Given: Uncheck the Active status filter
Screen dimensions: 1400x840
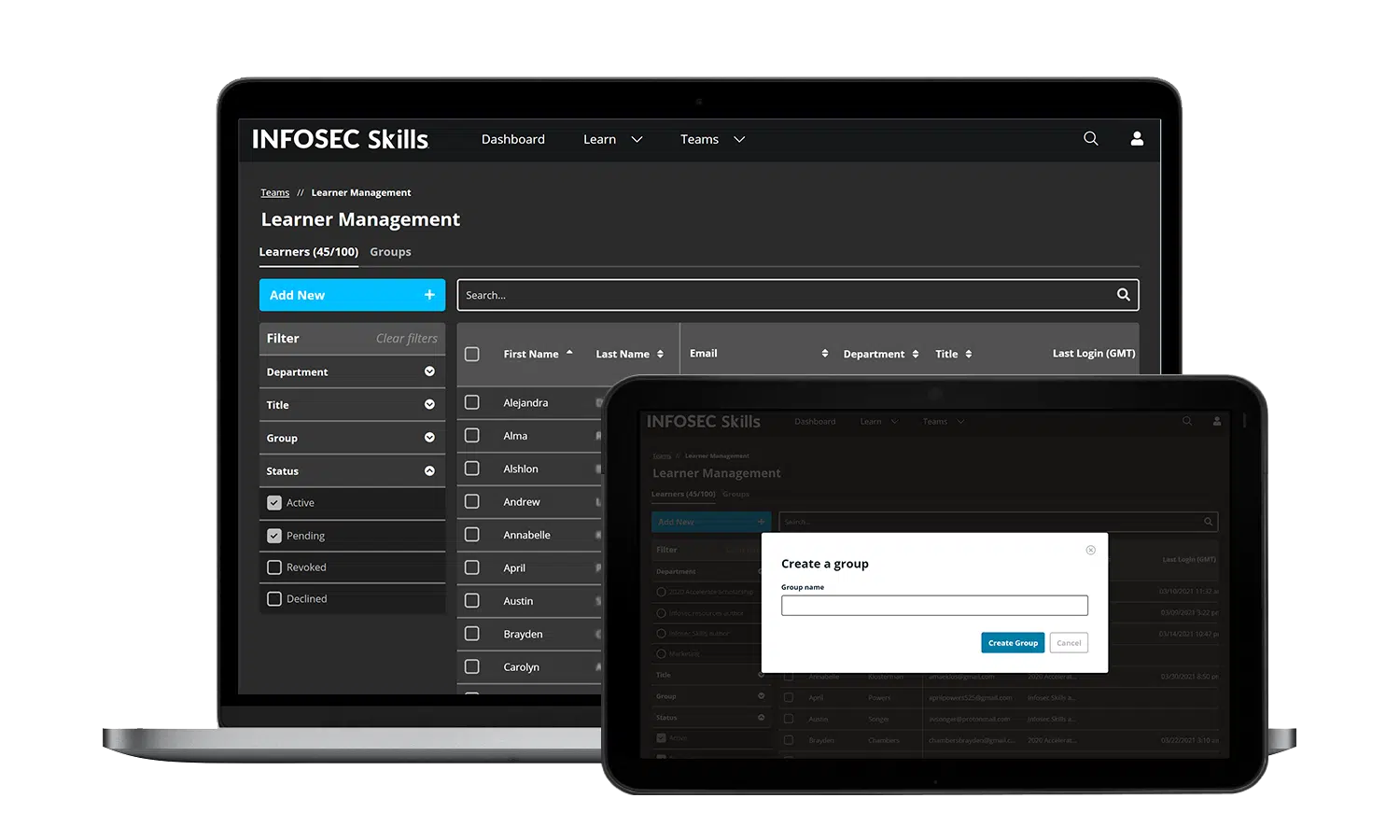Looking at the screenshot, I should (274, 503).
